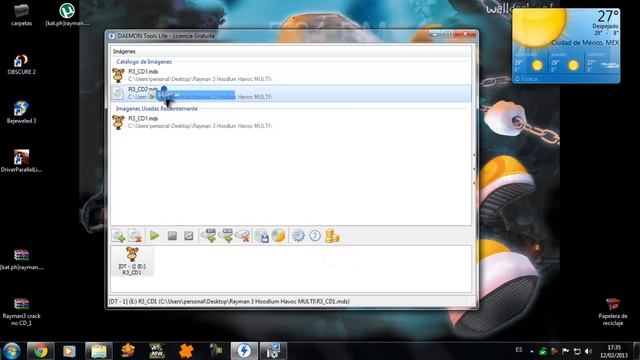
Task: Select the highlighted R3_CD2.mds catalog entry
Action: click(x=291, y=93)
